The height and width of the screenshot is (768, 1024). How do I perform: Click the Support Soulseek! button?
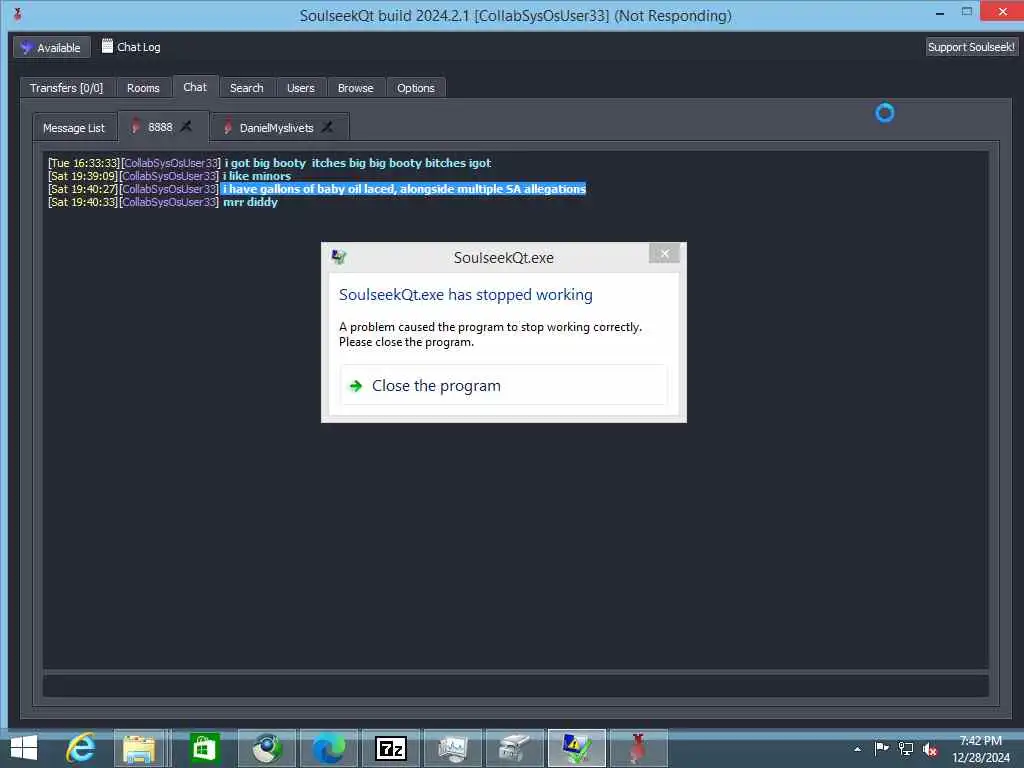click(971, 47)
